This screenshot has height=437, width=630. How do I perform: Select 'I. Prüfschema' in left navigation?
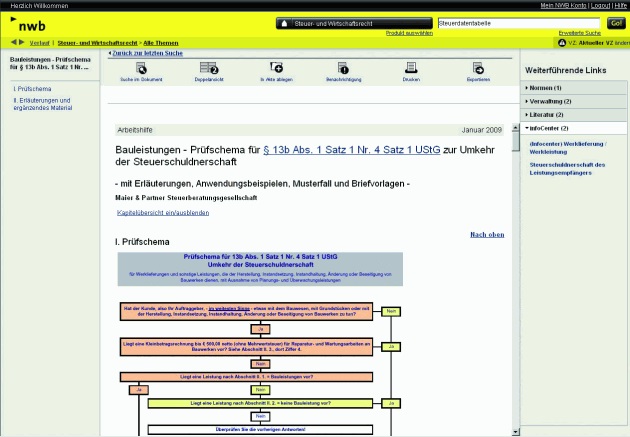click(31, 88)
